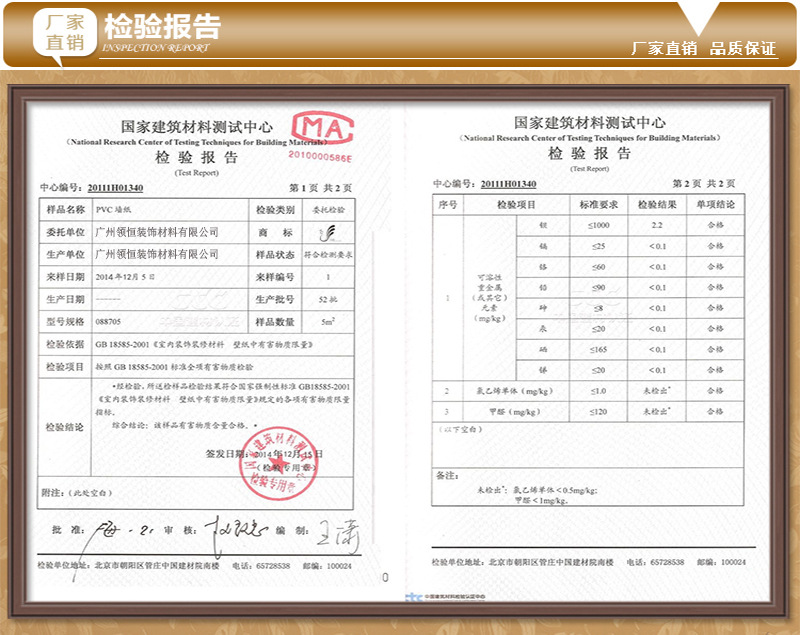Click the 甲醛 (mg/kg) item cell

(514, 412)
